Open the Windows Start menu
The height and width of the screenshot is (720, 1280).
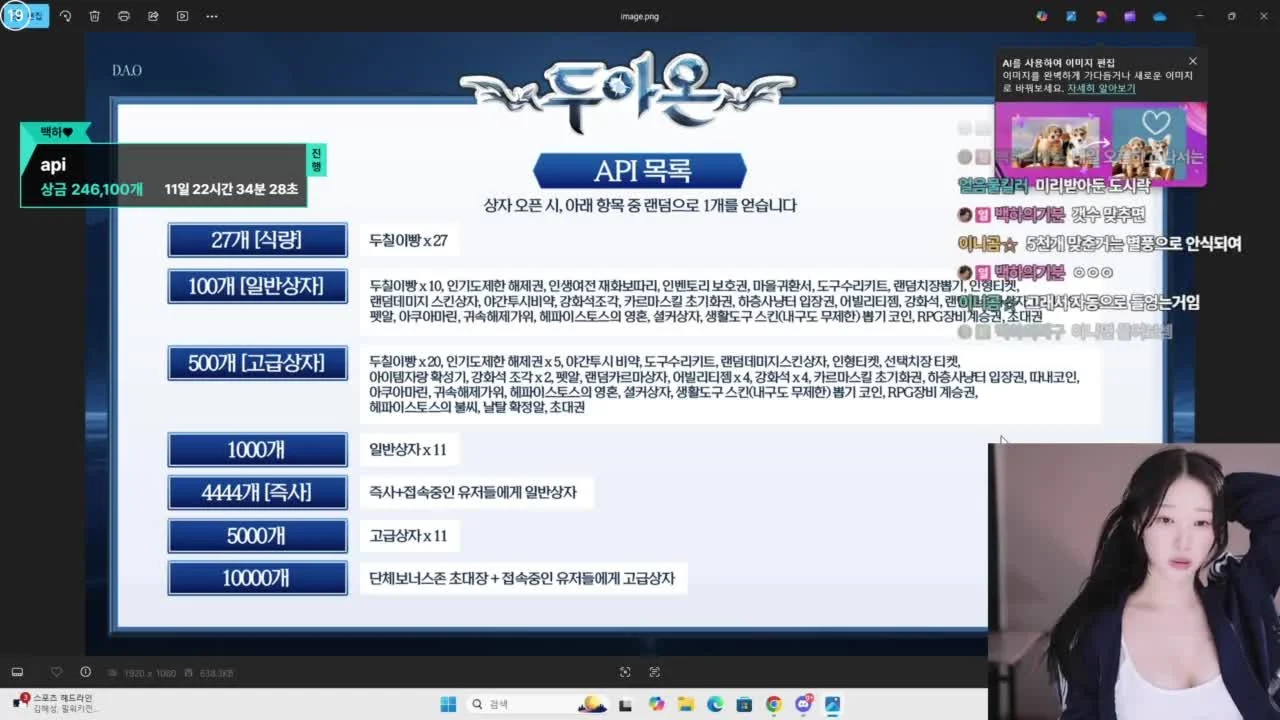tap(448, 704)
